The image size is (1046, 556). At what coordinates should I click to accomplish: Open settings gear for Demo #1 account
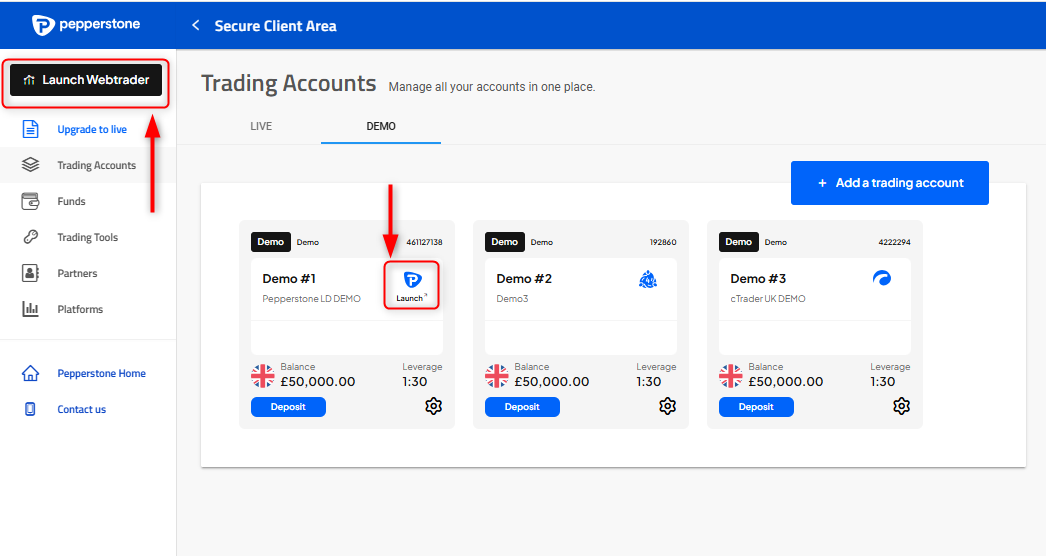433,406
